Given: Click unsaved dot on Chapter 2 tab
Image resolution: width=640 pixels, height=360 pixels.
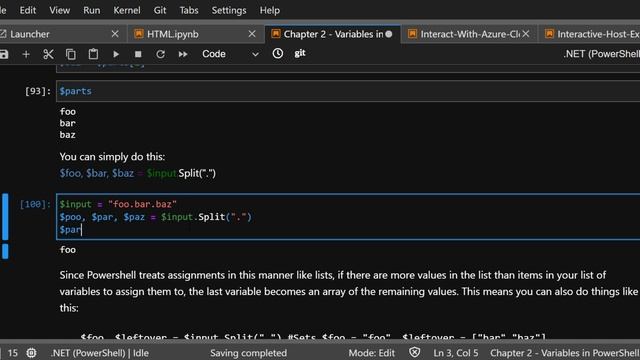Looking at the screenshot, I should coord(389,34).
